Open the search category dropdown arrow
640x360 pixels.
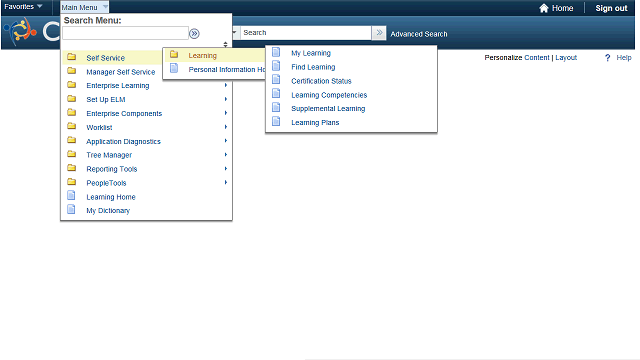point(234,32)
